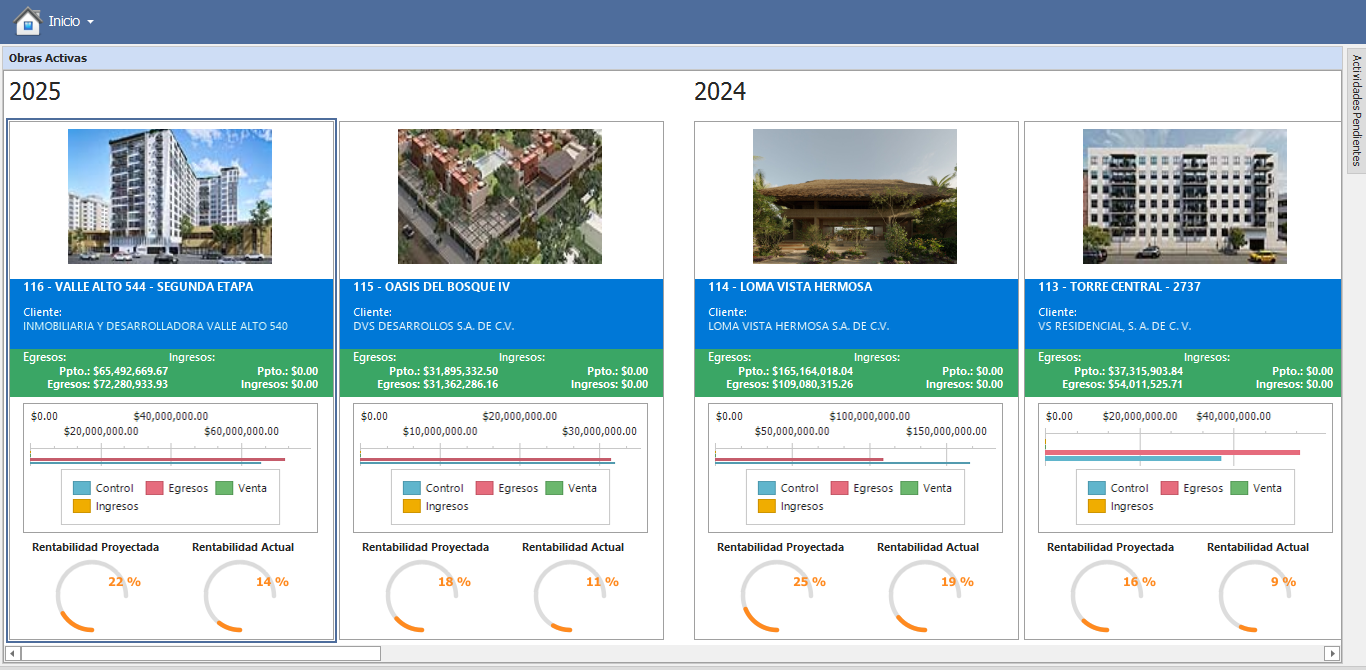This screenshot has height=670, width=1366.
Task: Click the Control legend swatch in the Valle Alto card
Action: [x=82, y=488]
